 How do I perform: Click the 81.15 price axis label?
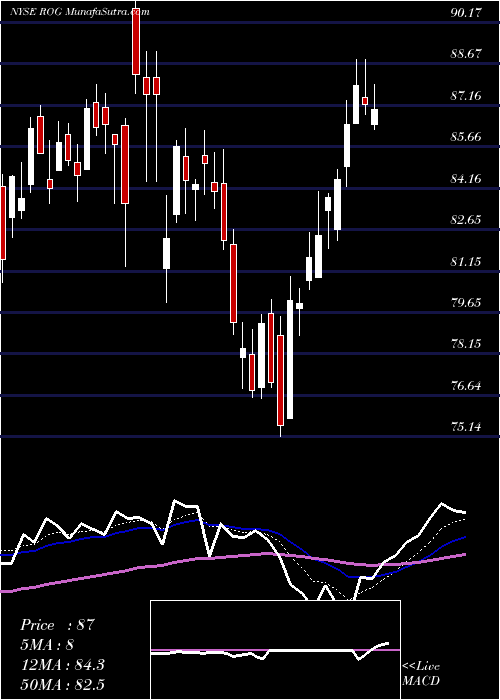tap(466, 261)
